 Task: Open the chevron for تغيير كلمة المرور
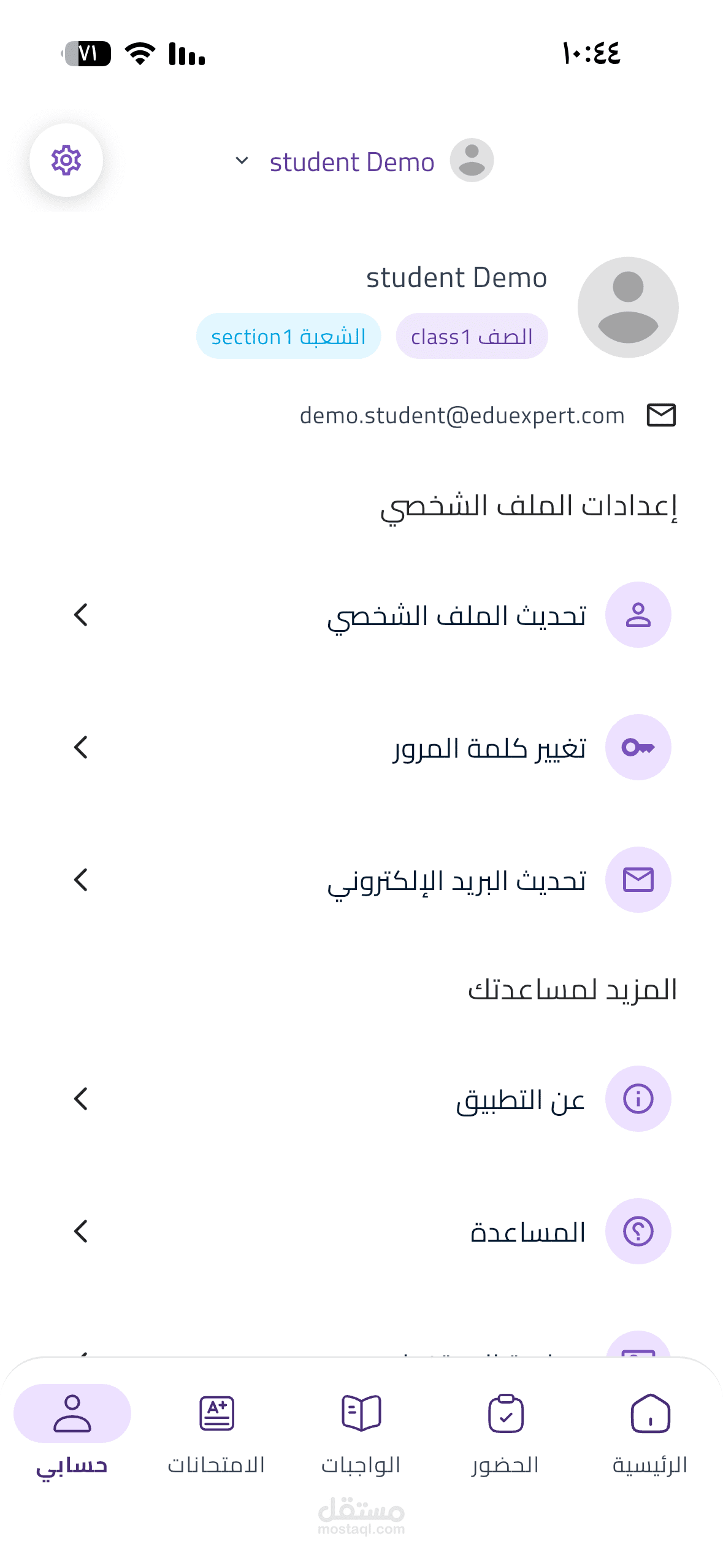pyautogui.click(x=81, y=747)
